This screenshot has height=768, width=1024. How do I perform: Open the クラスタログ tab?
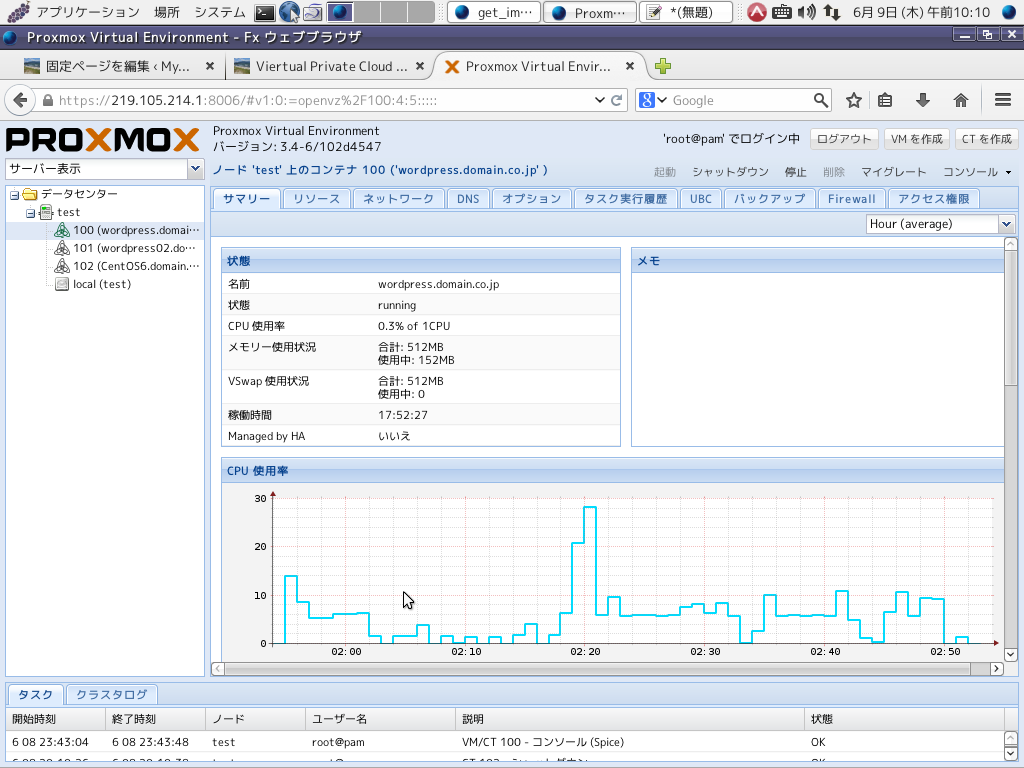112,695
